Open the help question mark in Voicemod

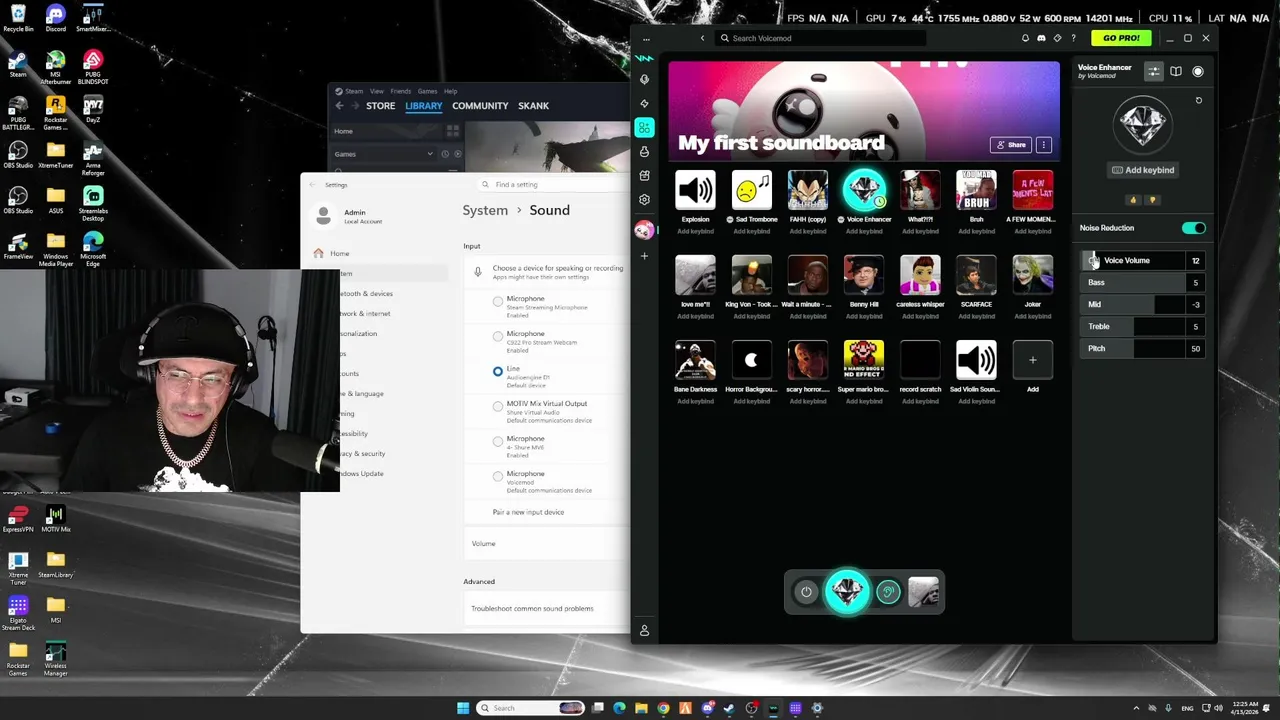click(1073, 38)
